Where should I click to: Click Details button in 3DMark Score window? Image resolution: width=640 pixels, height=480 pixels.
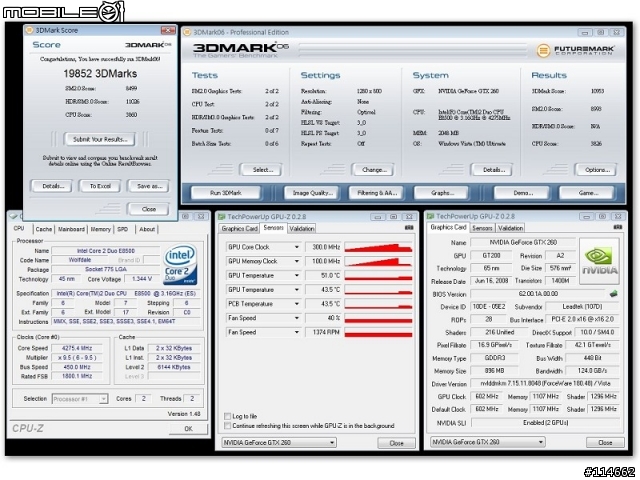[x=53, y=186]
